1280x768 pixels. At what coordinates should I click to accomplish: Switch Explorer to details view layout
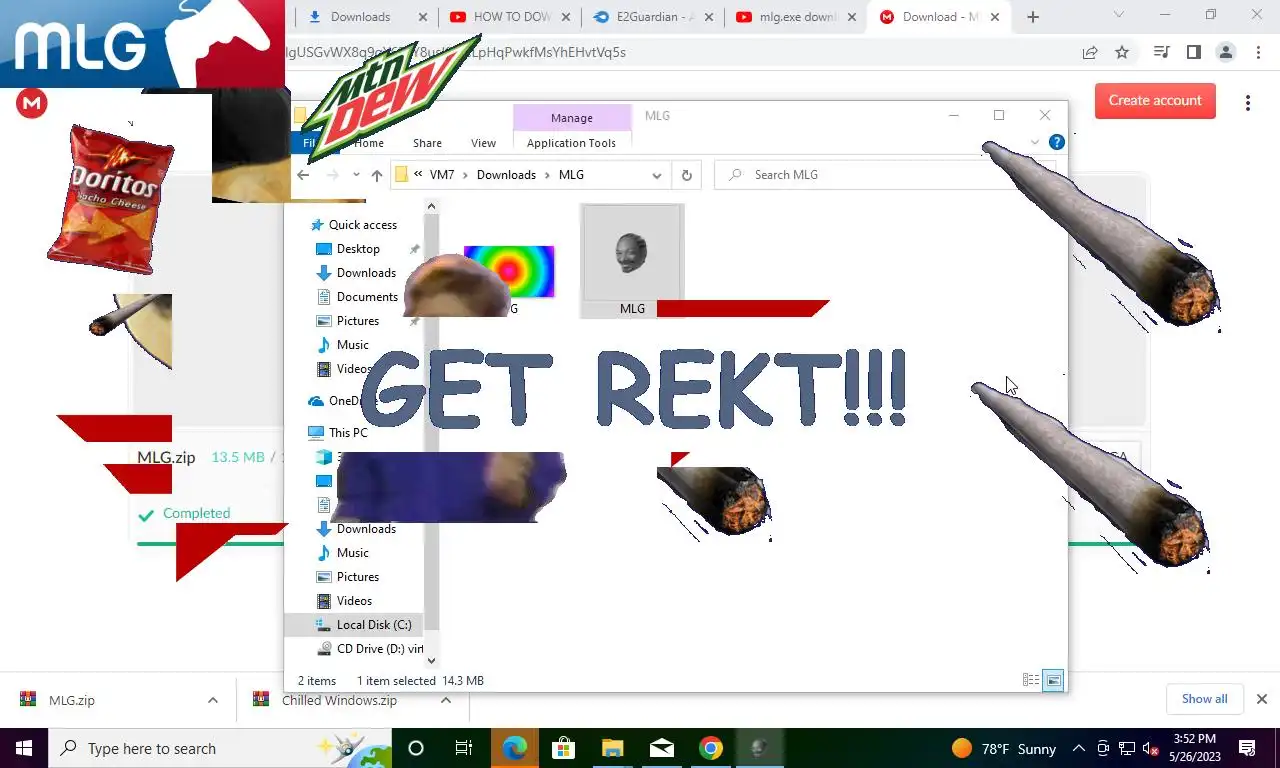pos(1031,680)
